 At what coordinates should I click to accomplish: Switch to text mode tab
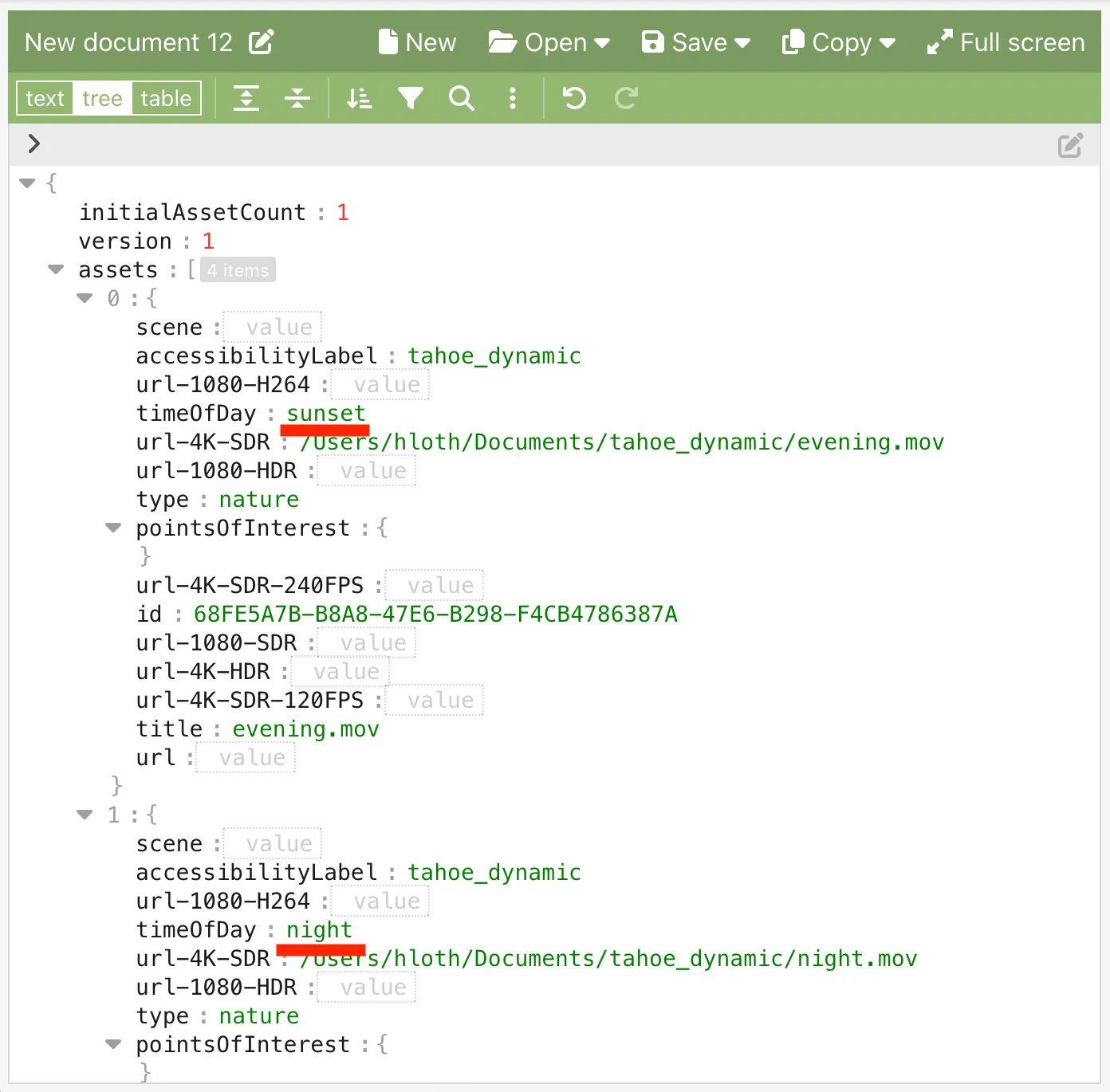click(45, 98)
